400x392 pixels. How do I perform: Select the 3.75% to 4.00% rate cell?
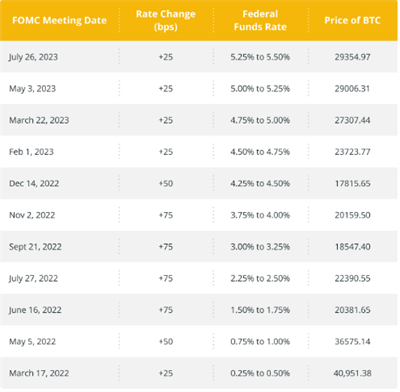click(260, 215)
